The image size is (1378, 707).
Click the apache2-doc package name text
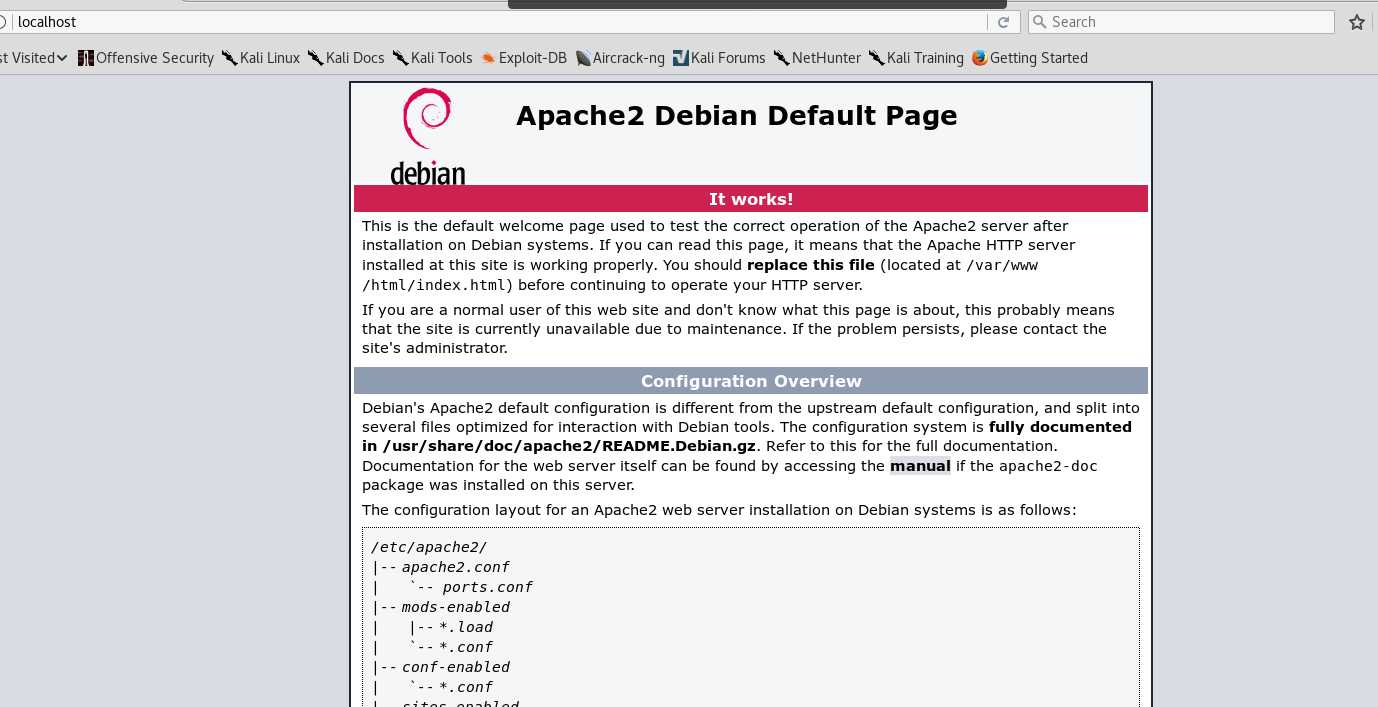pos(1048,466)
